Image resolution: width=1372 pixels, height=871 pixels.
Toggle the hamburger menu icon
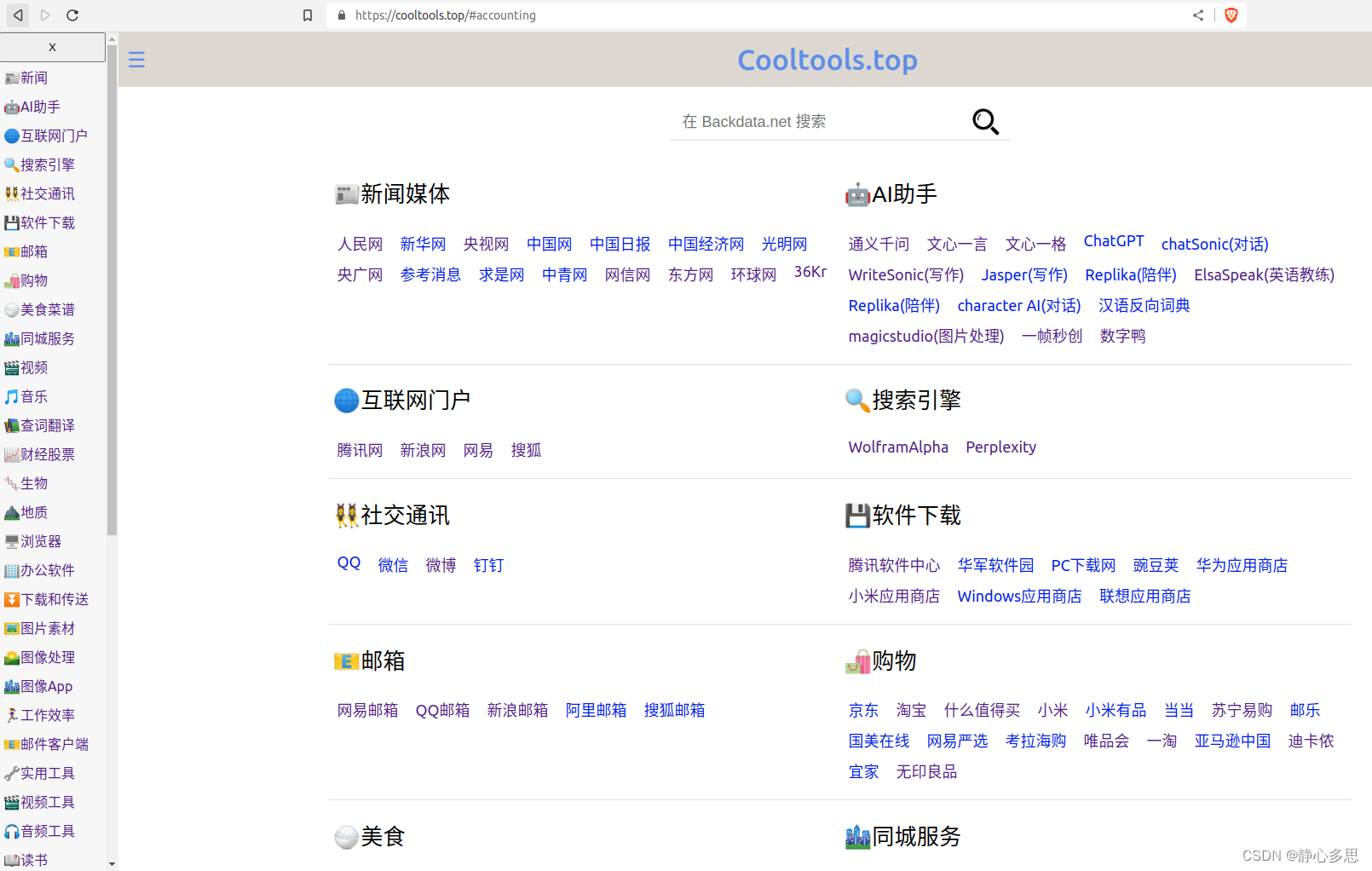136,60
